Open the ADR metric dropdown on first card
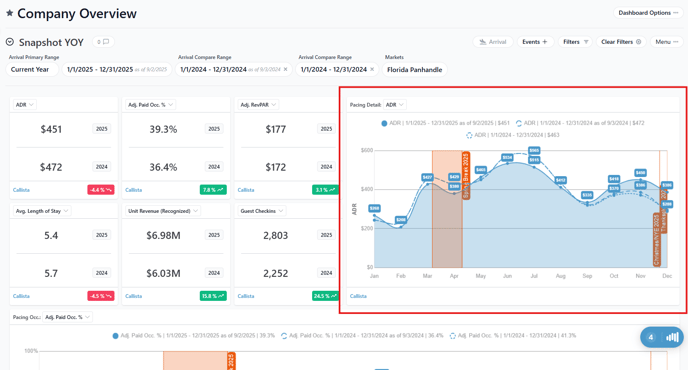The width and height of the screenshot is (688, 370). coord(25,104)
